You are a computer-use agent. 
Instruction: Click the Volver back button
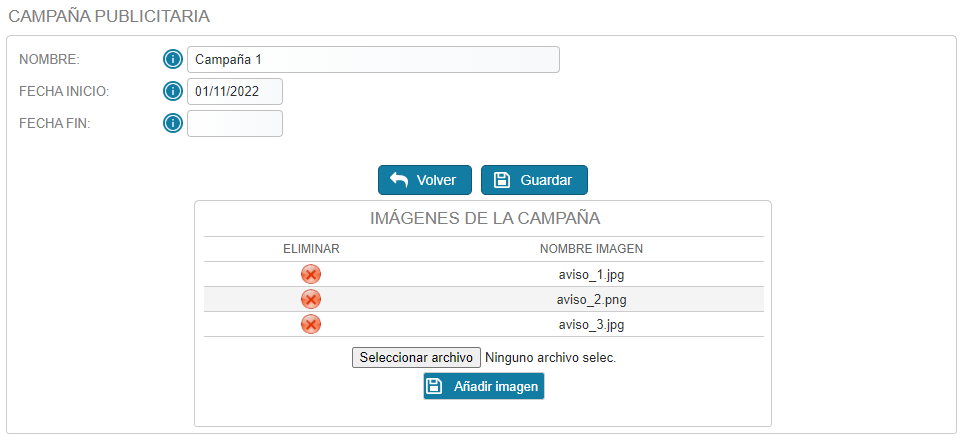click(x=425, y=180)
